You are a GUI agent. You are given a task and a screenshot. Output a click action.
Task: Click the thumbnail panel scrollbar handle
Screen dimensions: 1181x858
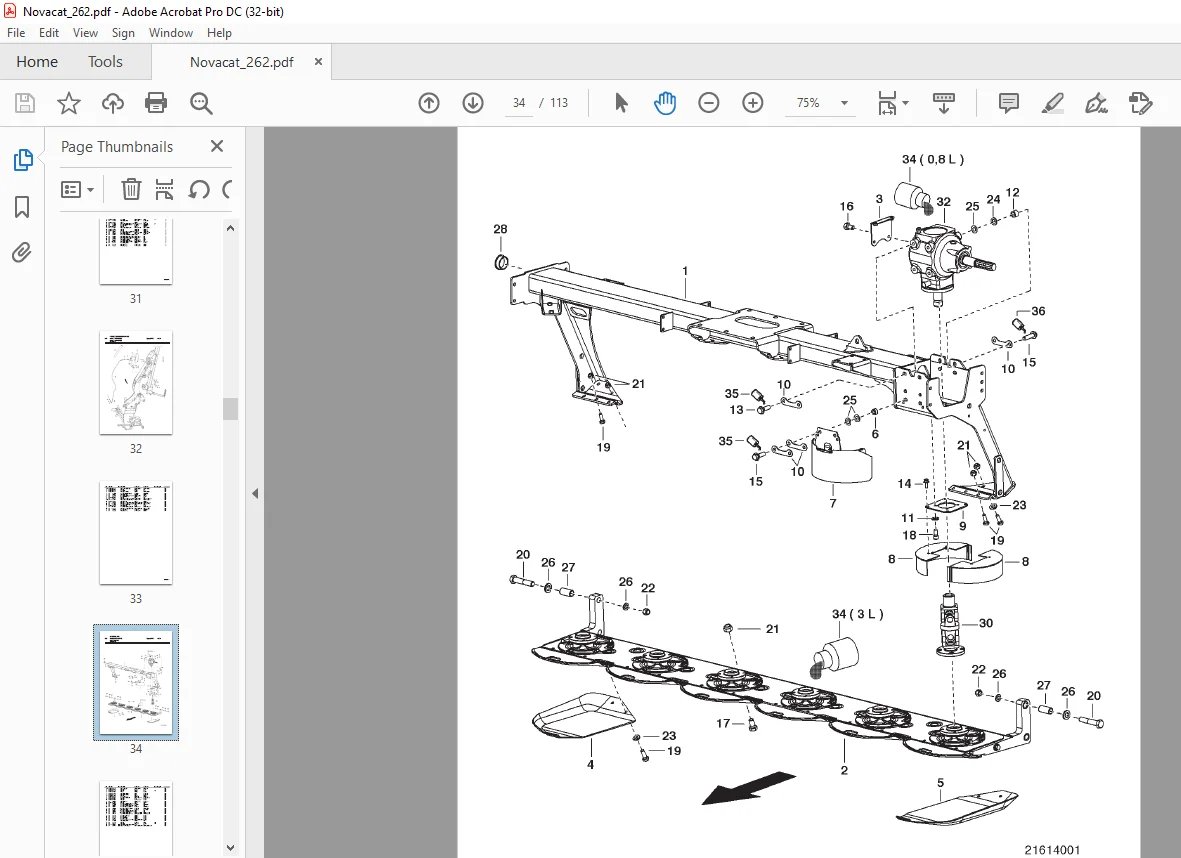[x=230, y=408]
